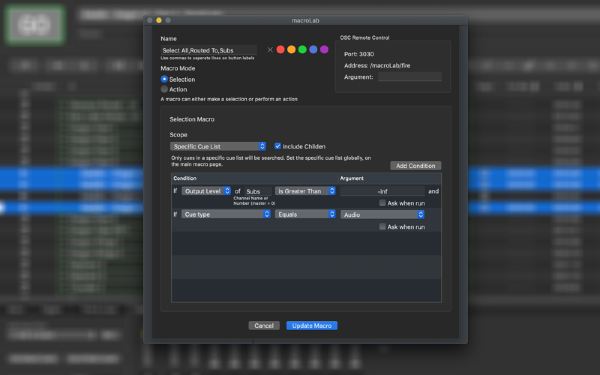Open the Cue type condition dropdown

[226, 214]
